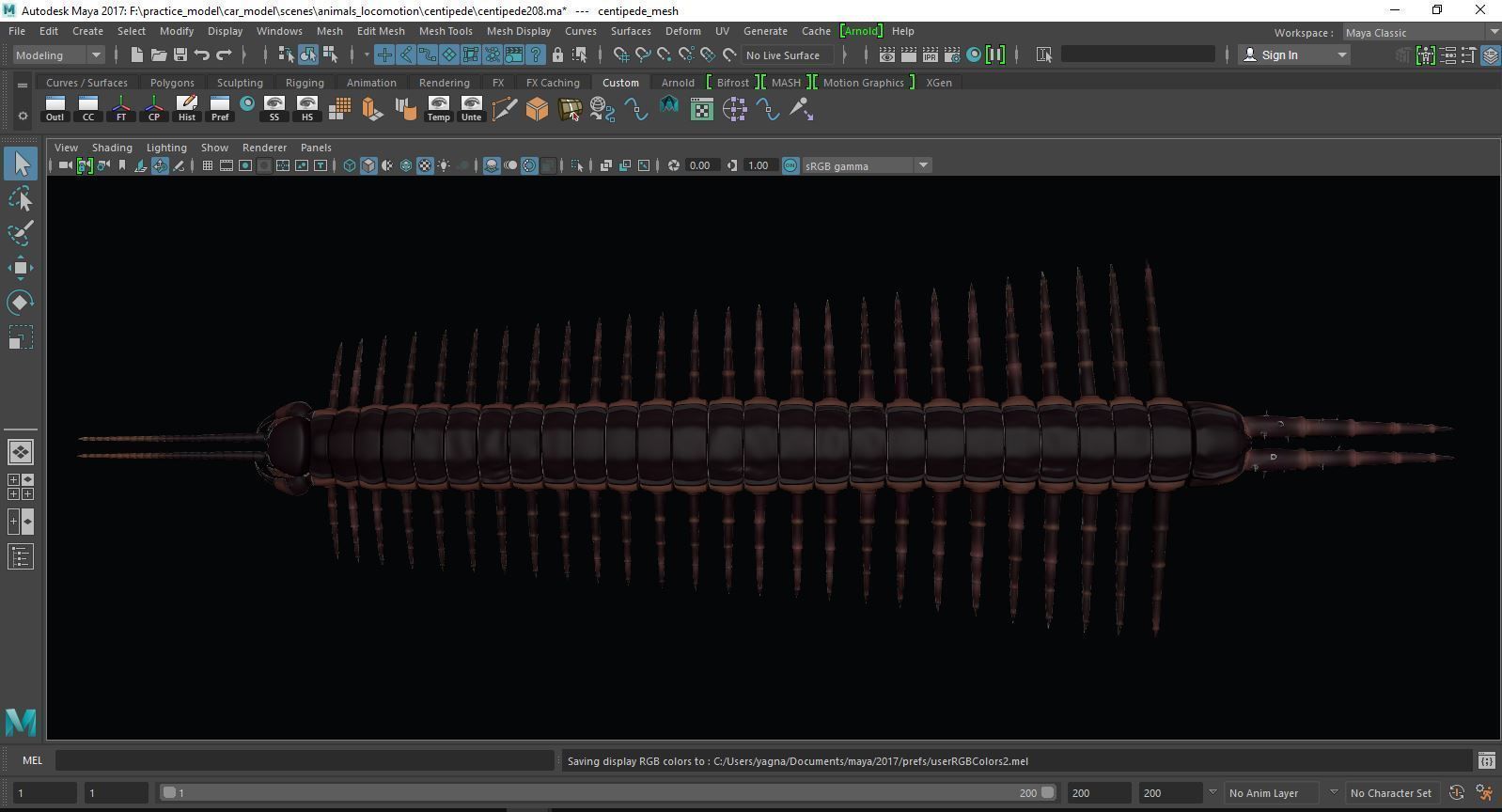Expand the sRGB gamma dropdown
Viewport: 1502px width, 812px height.
[923, 165]
